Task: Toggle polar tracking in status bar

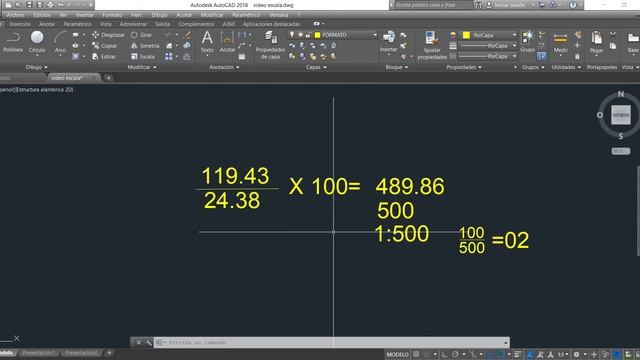Action: pyautogui.click(x=455, y=354)
